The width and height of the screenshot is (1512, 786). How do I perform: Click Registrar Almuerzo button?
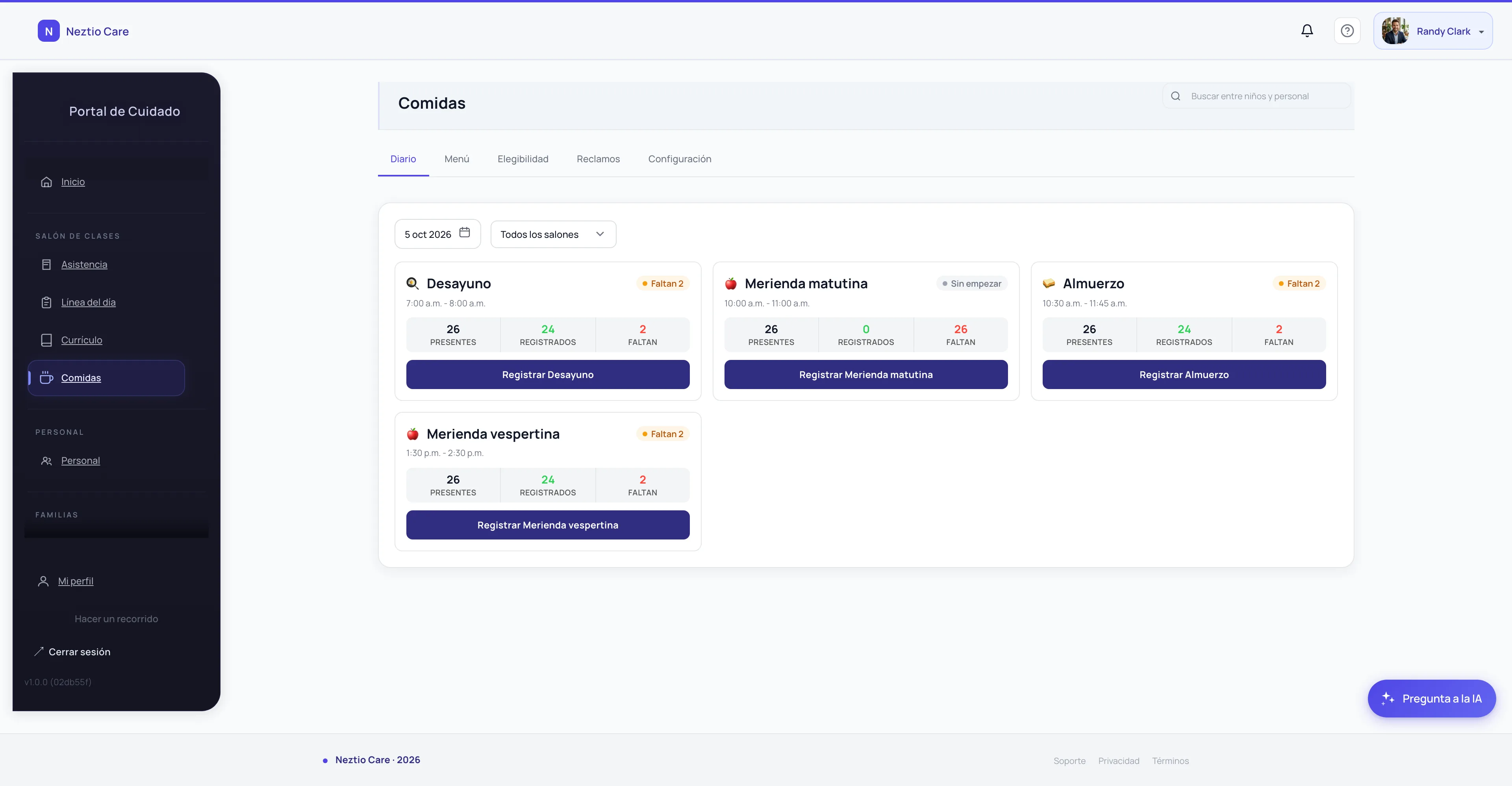[1183, 374]
